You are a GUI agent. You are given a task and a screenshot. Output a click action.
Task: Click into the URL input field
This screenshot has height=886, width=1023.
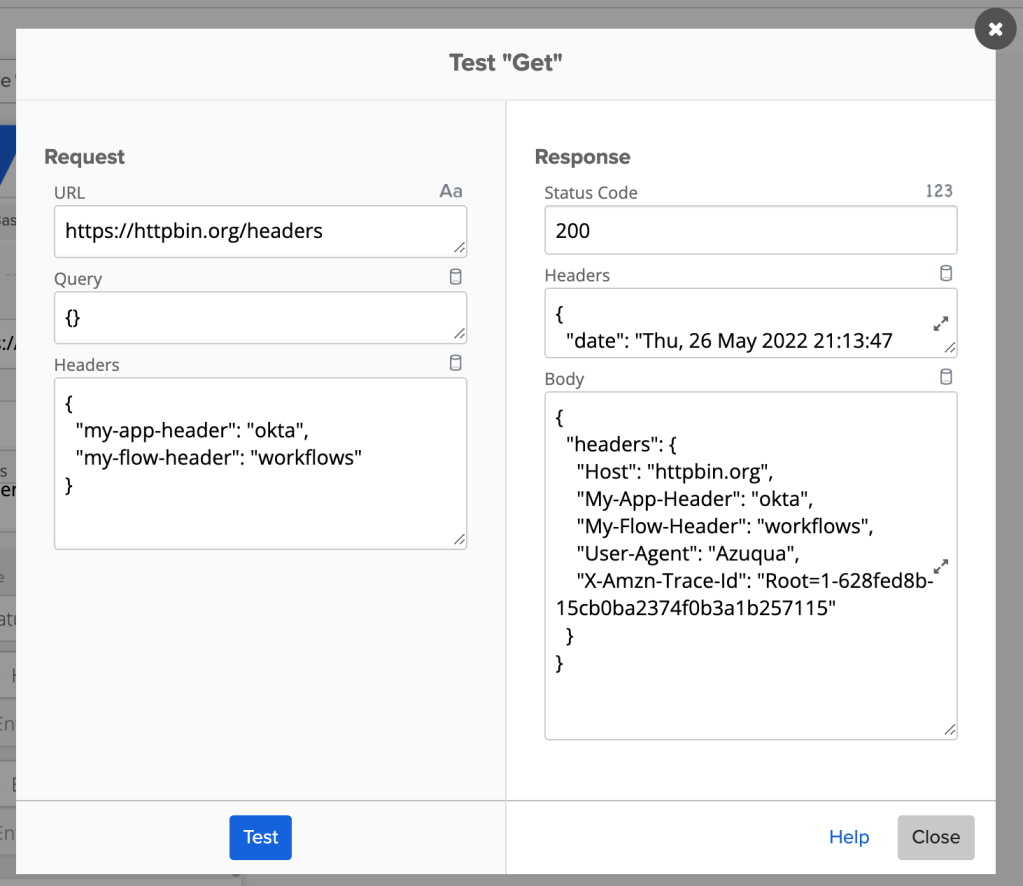pyautogui.click(x=250, y=231)
